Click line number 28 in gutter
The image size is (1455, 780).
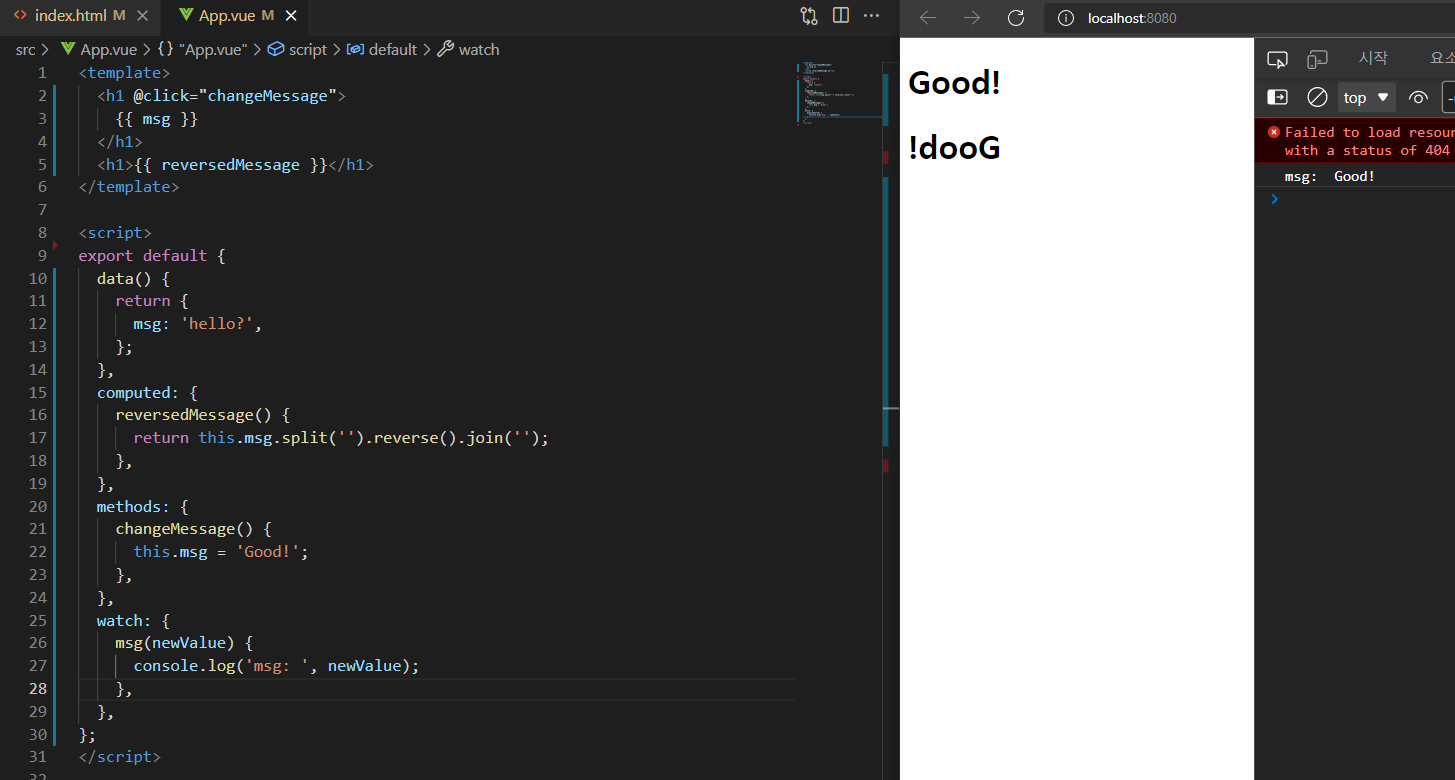[38, 688]
